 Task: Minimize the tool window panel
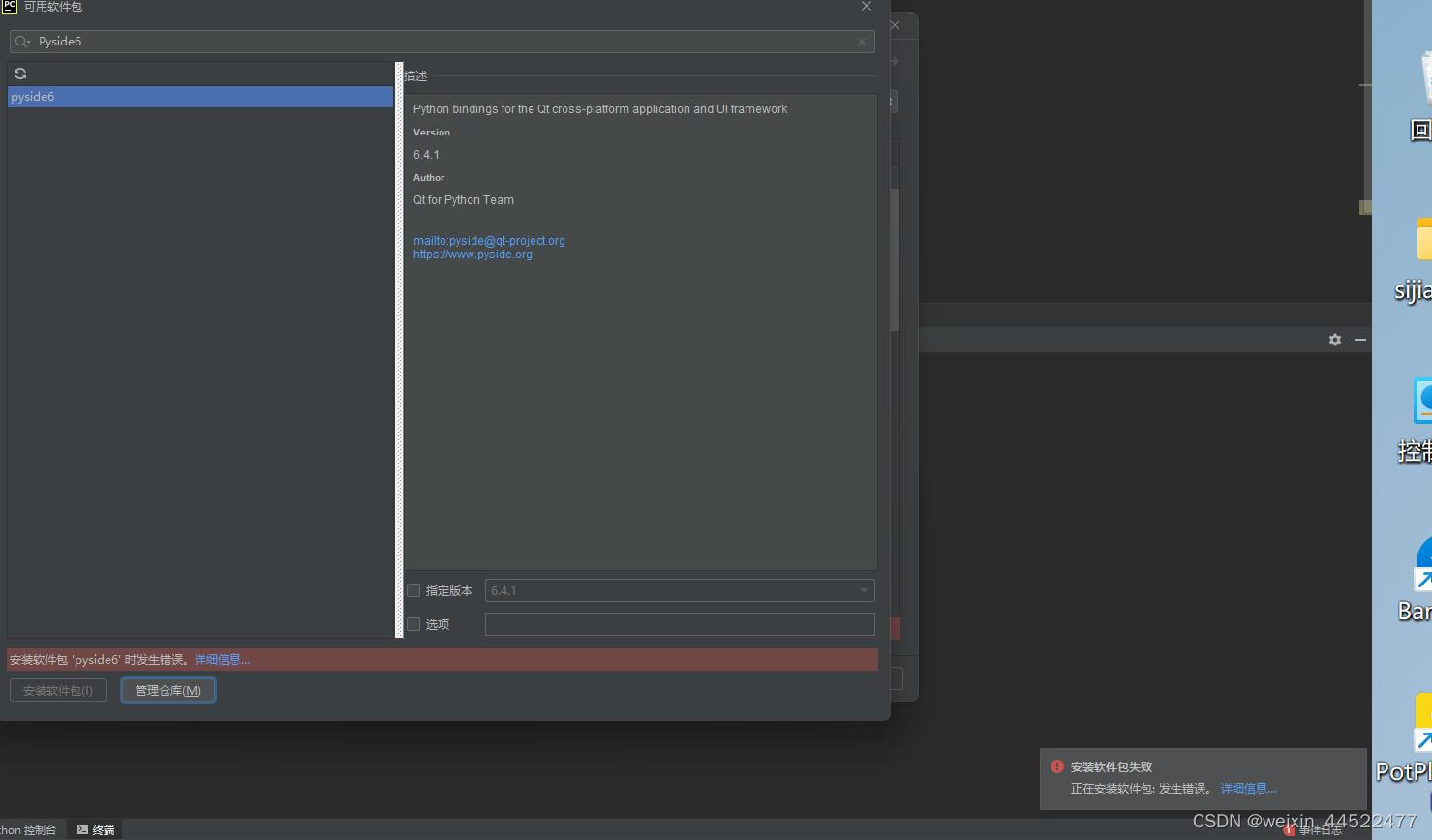click(x=1360, y=340)
